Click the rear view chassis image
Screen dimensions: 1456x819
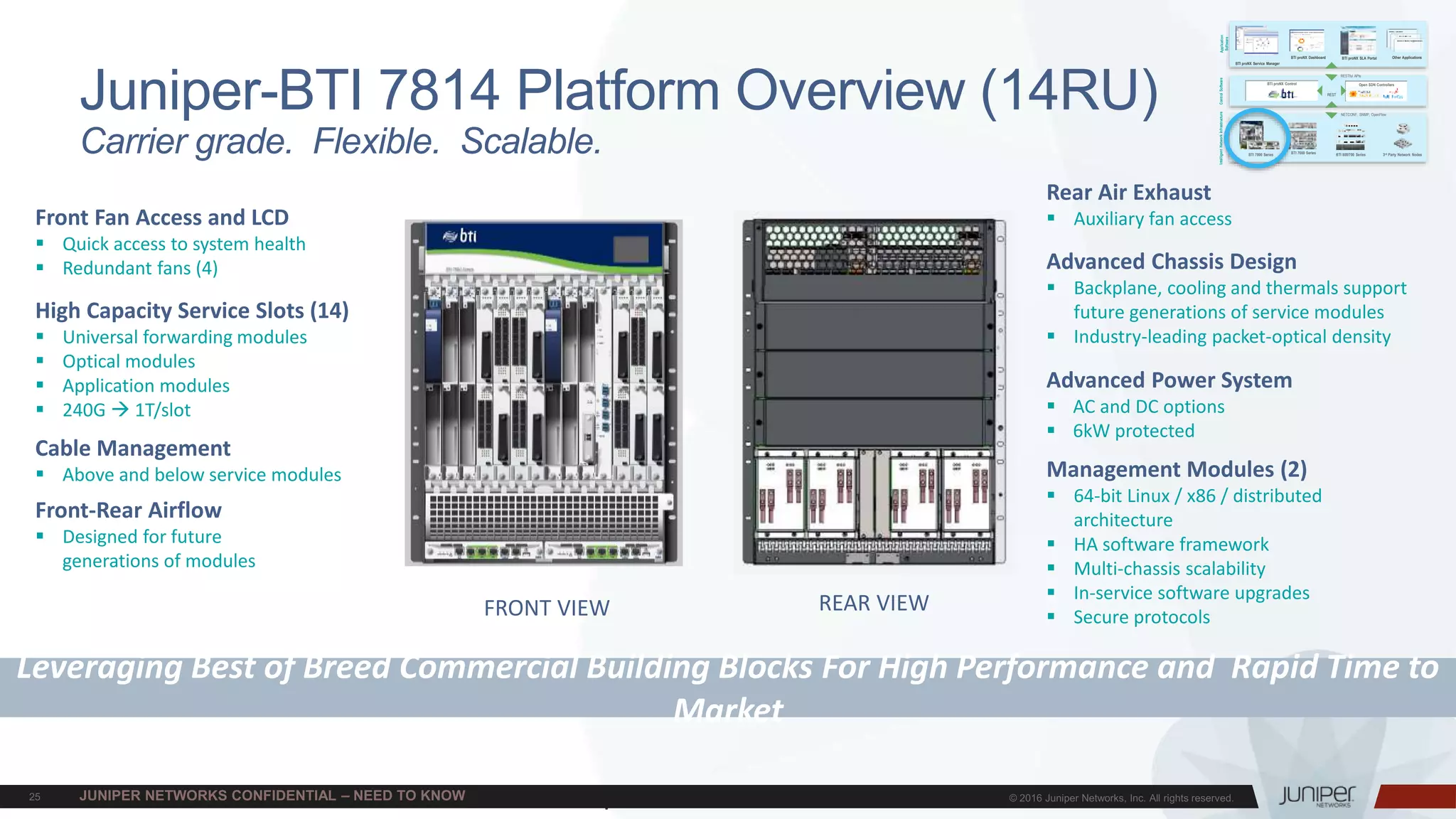point(874,392)
